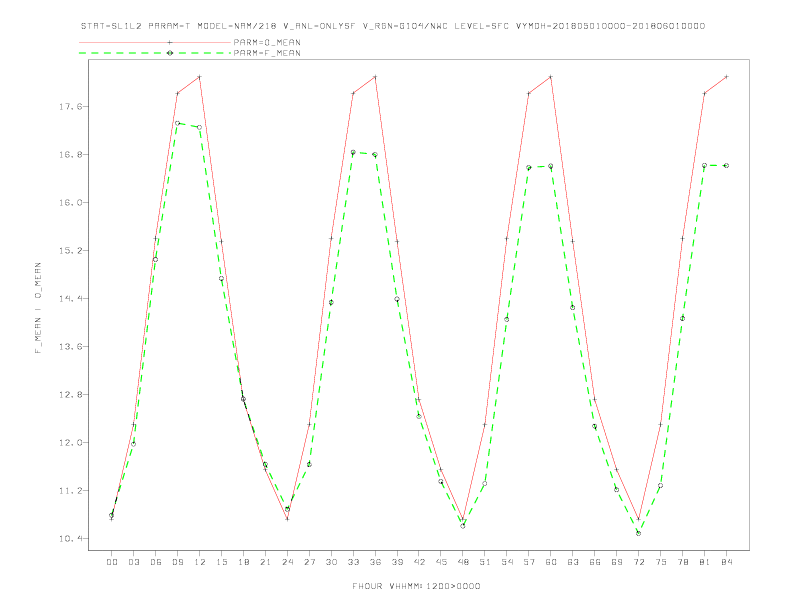Click the 48 forecast hour tick label
The height and width of the screenshot is (612, 792).
463,562
